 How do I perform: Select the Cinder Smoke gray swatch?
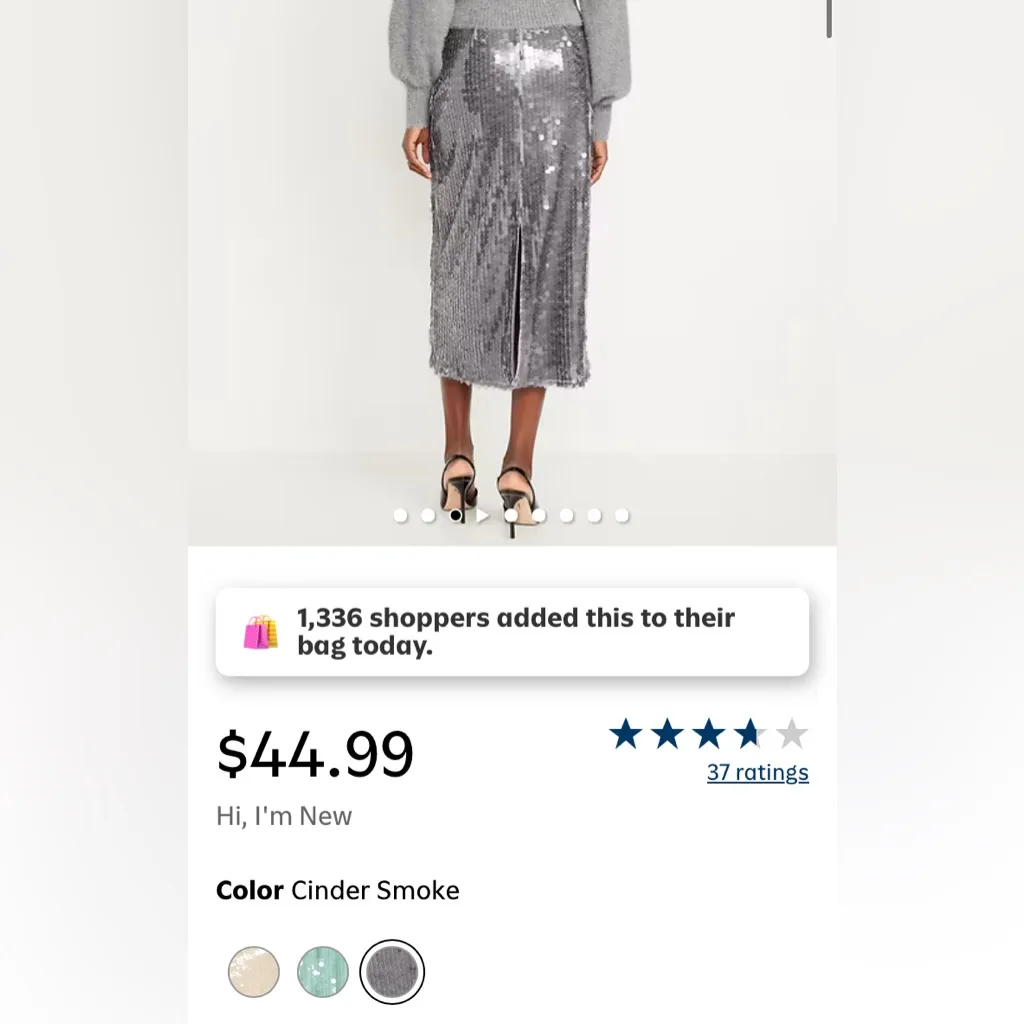pyautogui.click(x=392, y=972)
